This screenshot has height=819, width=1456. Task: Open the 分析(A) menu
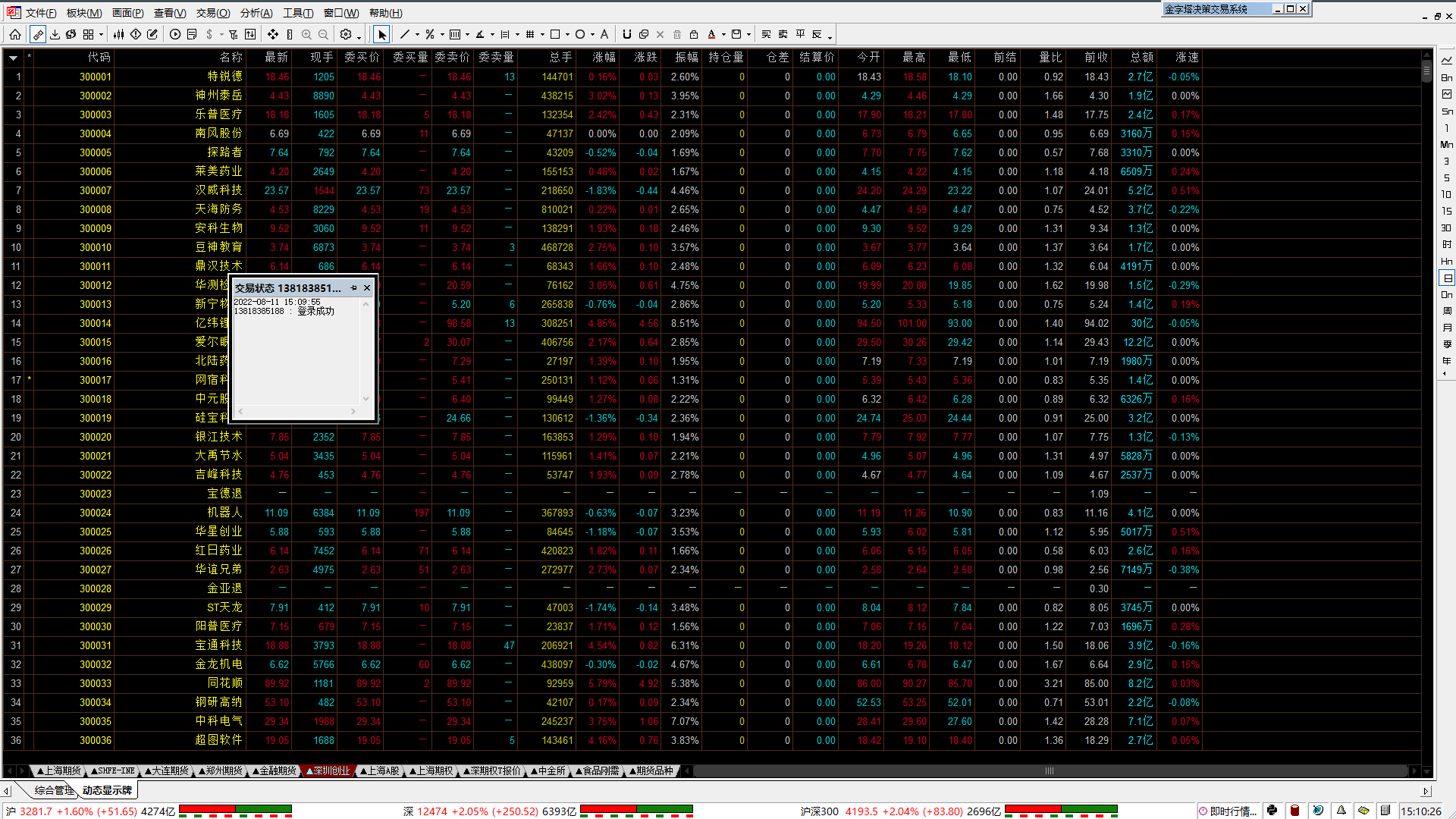pyautogui.click(x=256, y=13)
